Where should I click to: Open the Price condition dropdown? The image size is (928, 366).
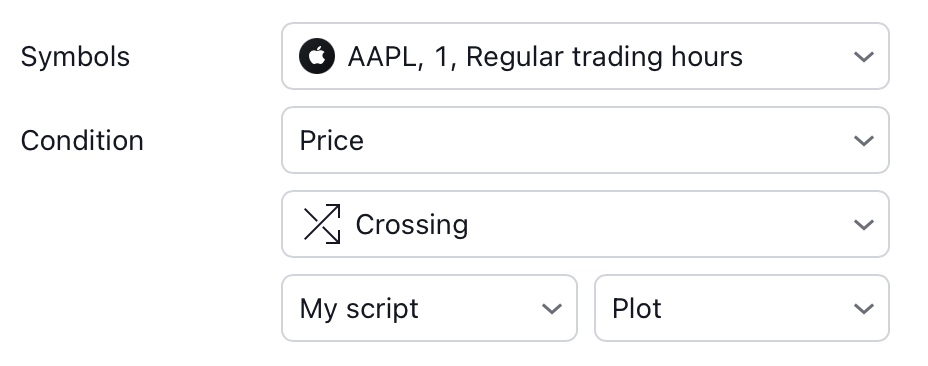point(585,140)
